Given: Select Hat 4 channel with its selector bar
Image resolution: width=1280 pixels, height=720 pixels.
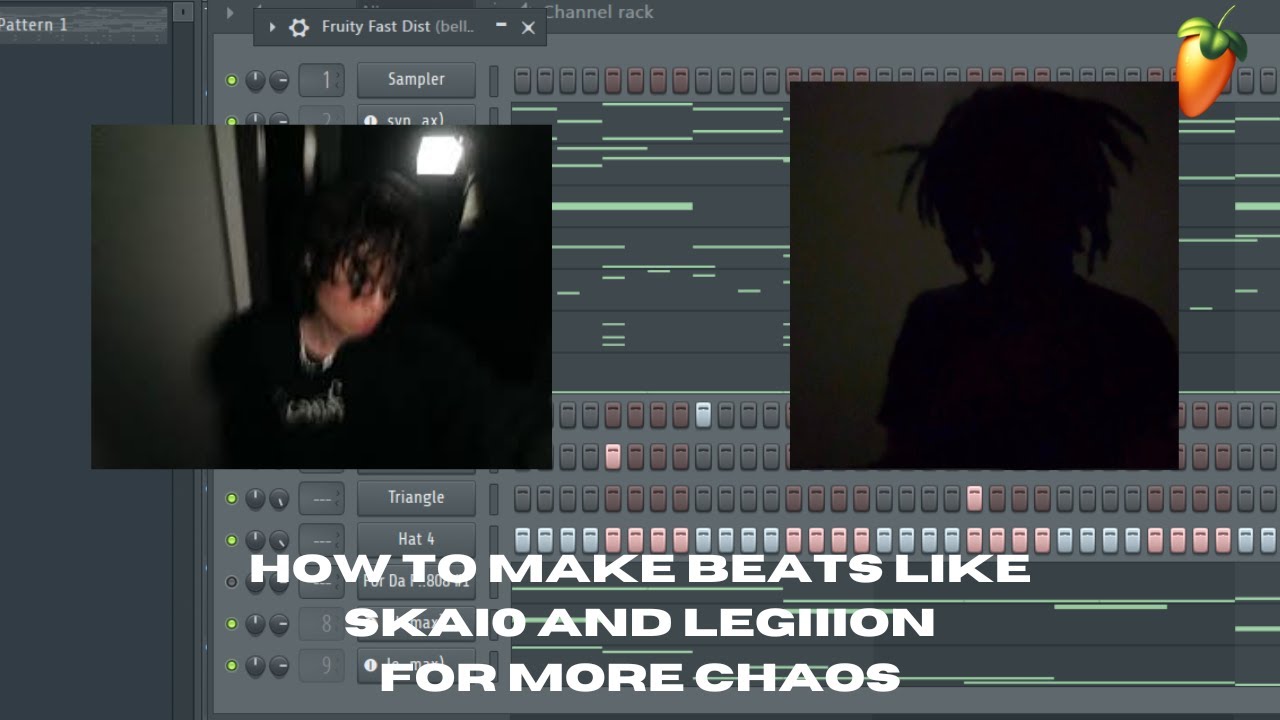Looking at the screenshot, I should (x=493, y=540).
